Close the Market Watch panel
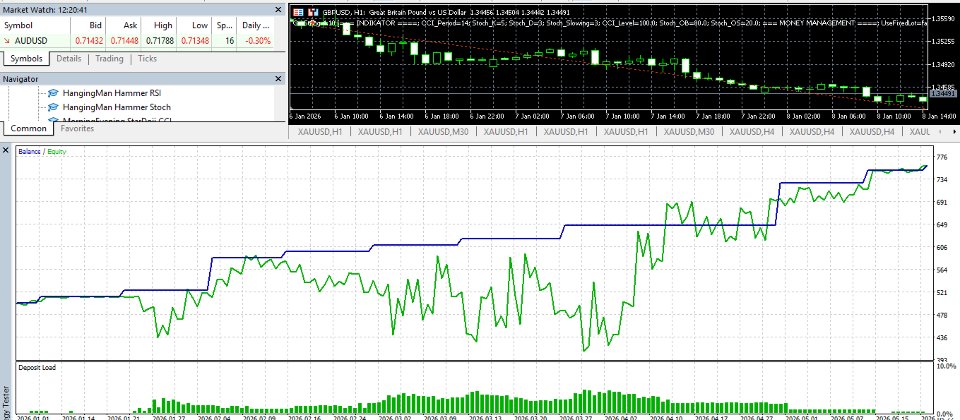Image resolution: width=960 pixels, height=420 pixels. click(279, 9)
